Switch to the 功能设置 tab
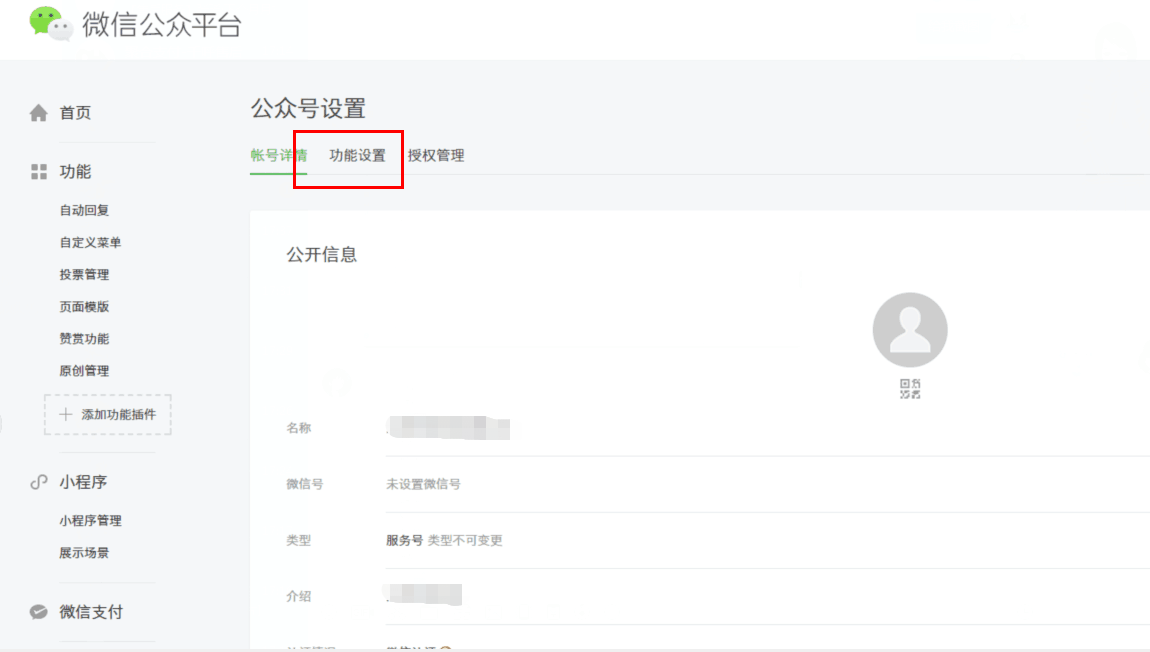The height and width of the screenshot is (652, 1150). pos(357,155)
